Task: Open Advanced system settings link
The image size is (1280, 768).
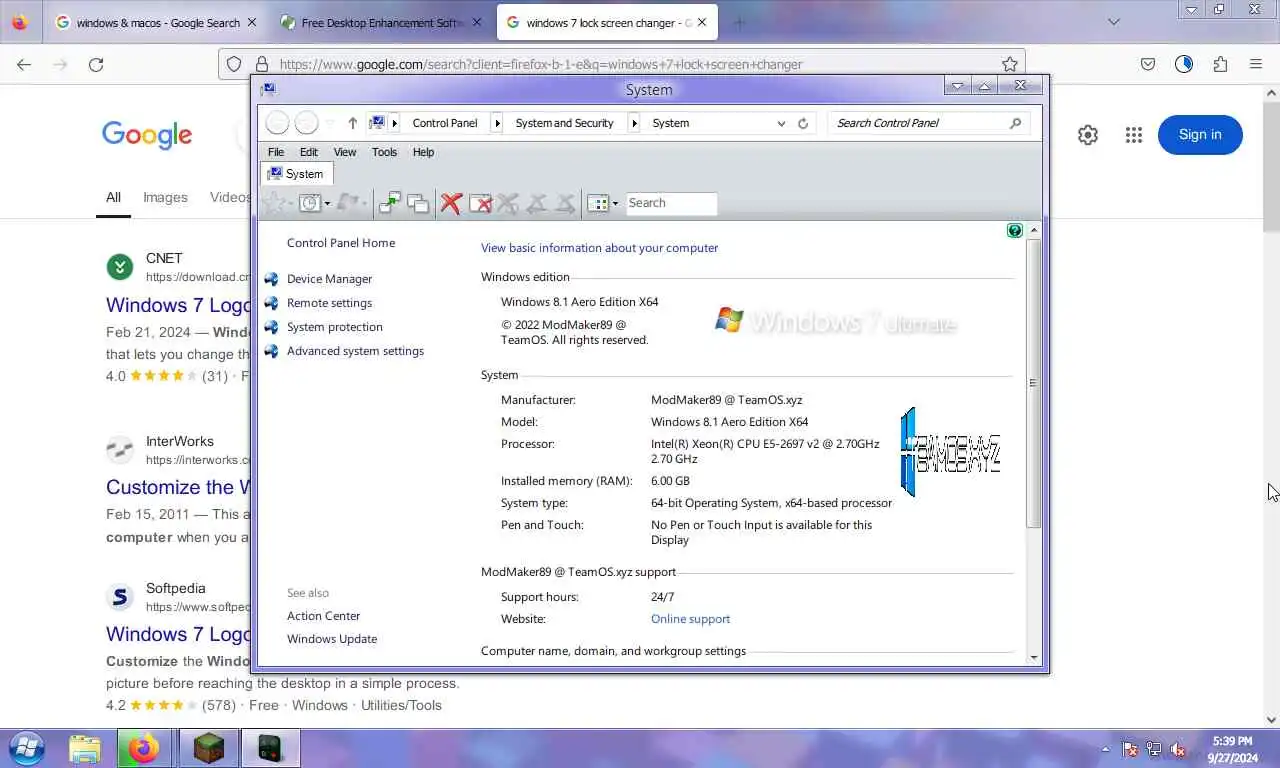Action: coord(355,351)
